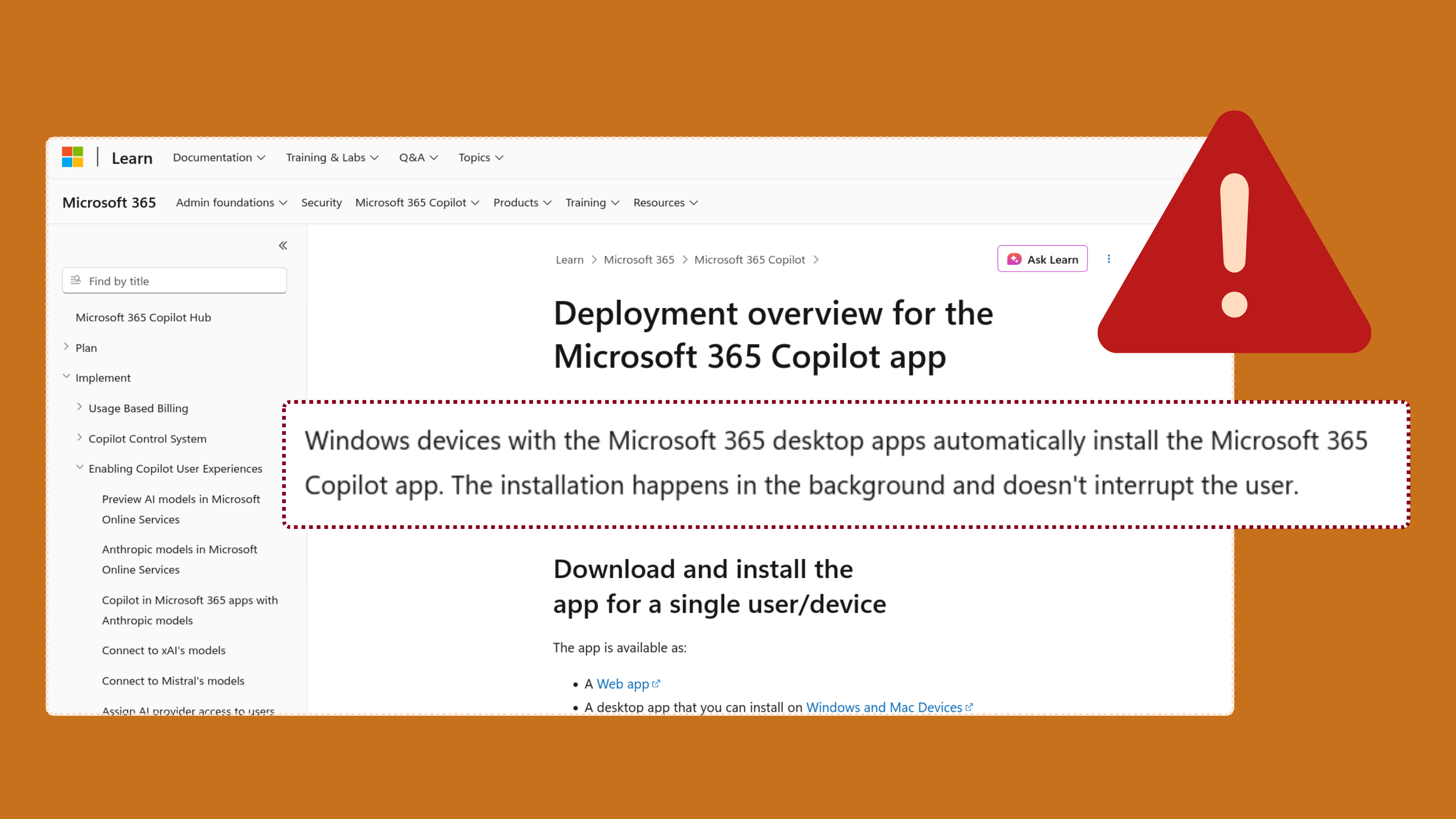This screenshot has height=819, width=1456.
Task: Open the Q&A dropdown menu
Action: tap(418, 158)
